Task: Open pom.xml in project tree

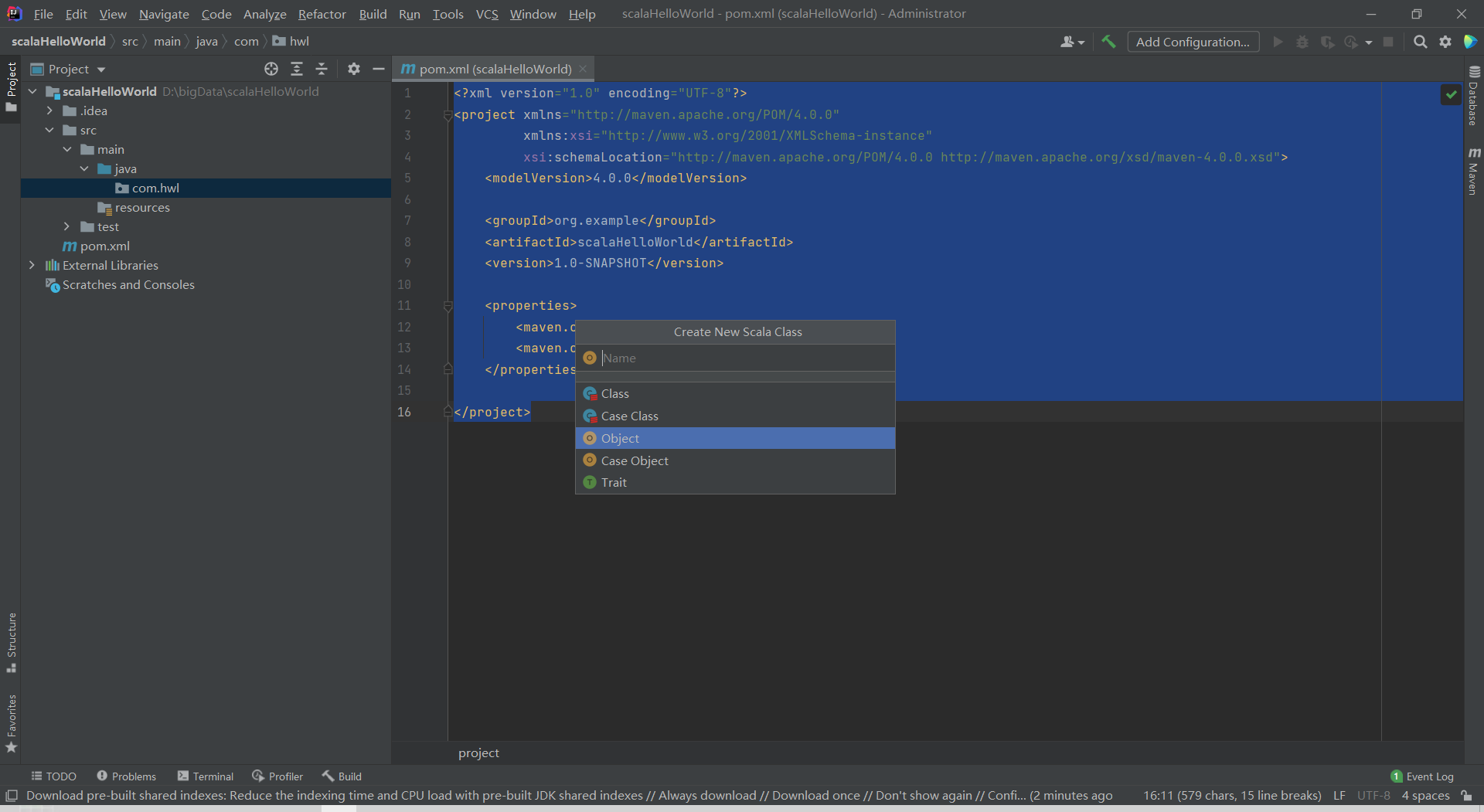Action: pos(104,246)
